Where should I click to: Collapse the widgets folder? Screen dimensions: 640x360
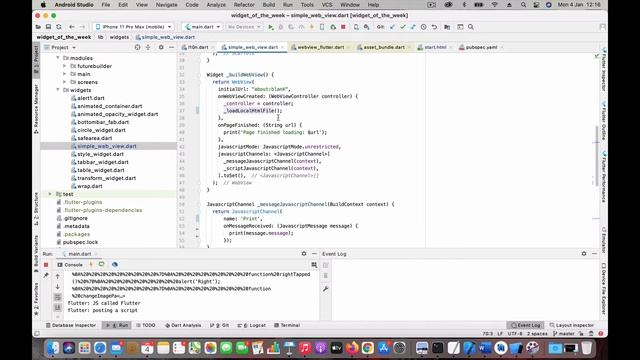point(58,90)
